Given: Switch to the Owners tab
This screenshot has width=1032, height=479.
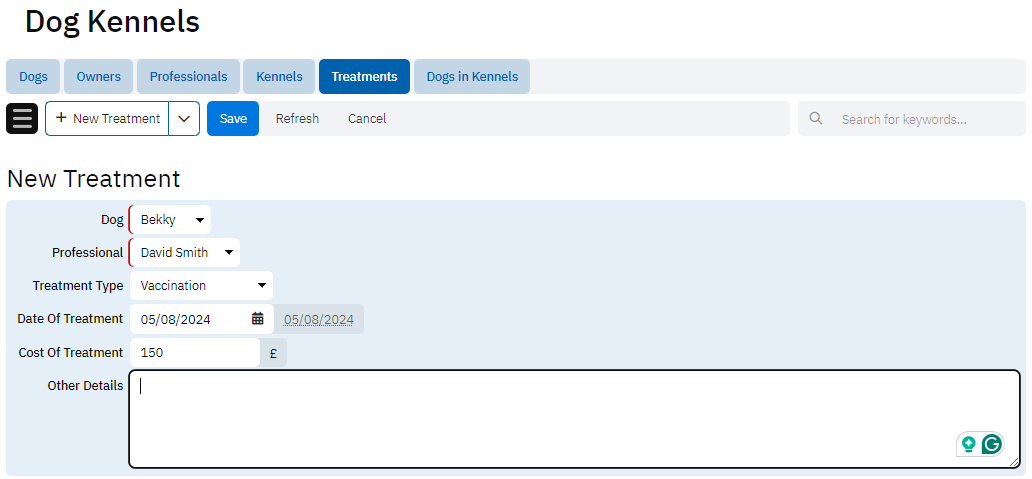Looking at the screenshot, I should (98, 76).
